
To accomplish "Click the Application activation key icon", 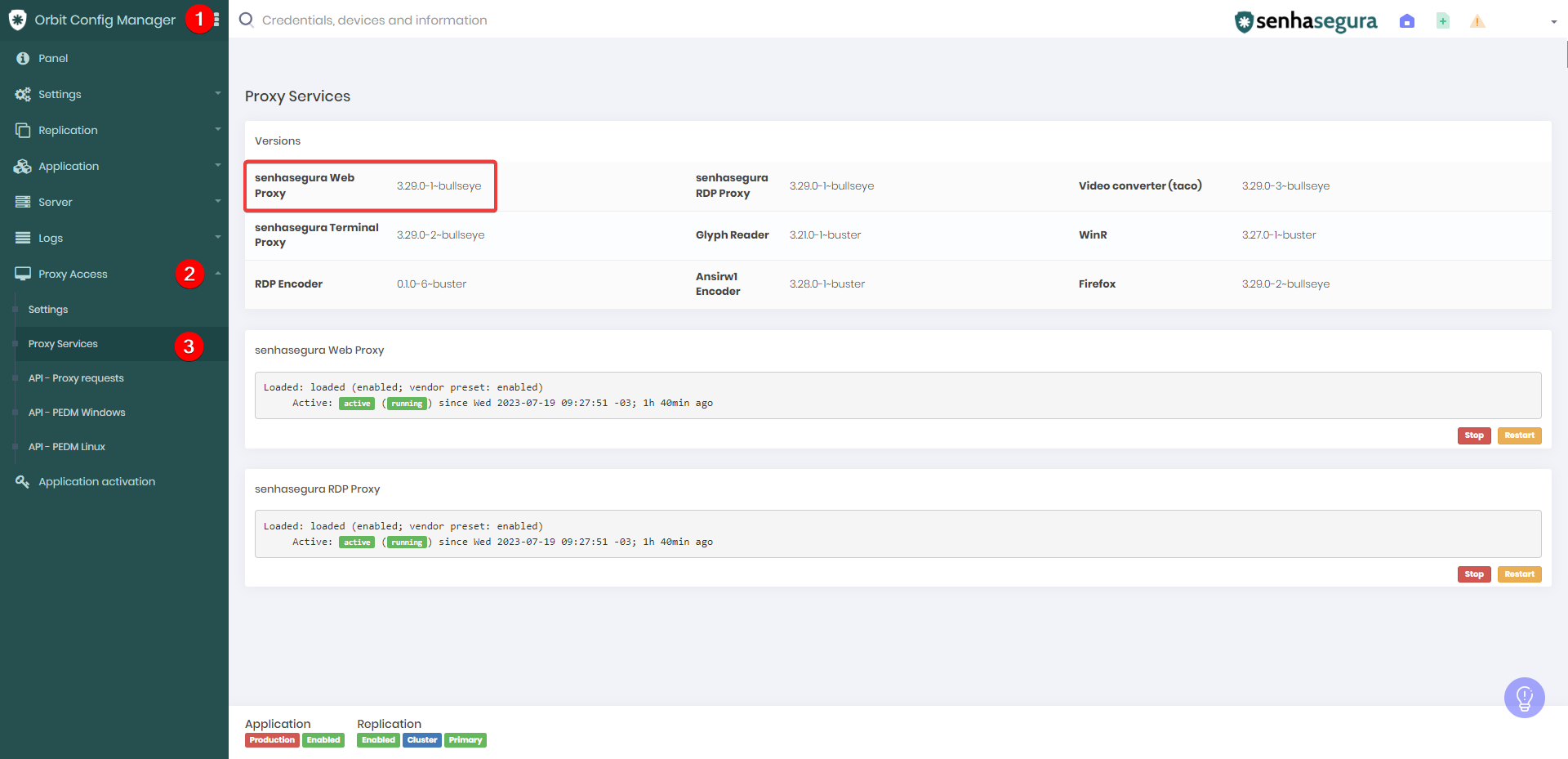I will tap(23, 481).
